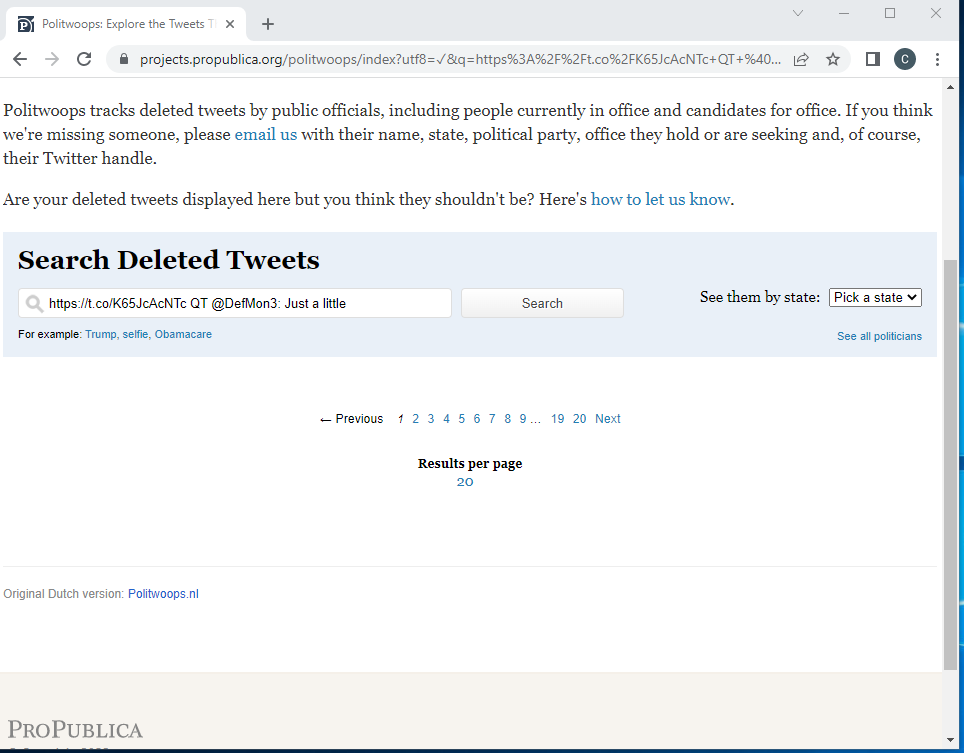Go to results page 2
The image size is (964, 753).
416,419
